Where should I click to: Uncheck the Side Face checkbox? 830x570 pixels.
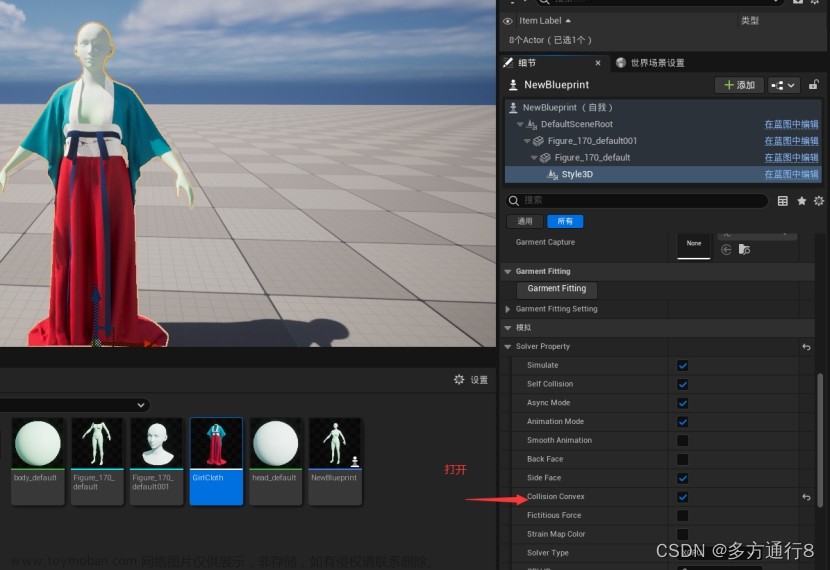(x=683, y=478)
